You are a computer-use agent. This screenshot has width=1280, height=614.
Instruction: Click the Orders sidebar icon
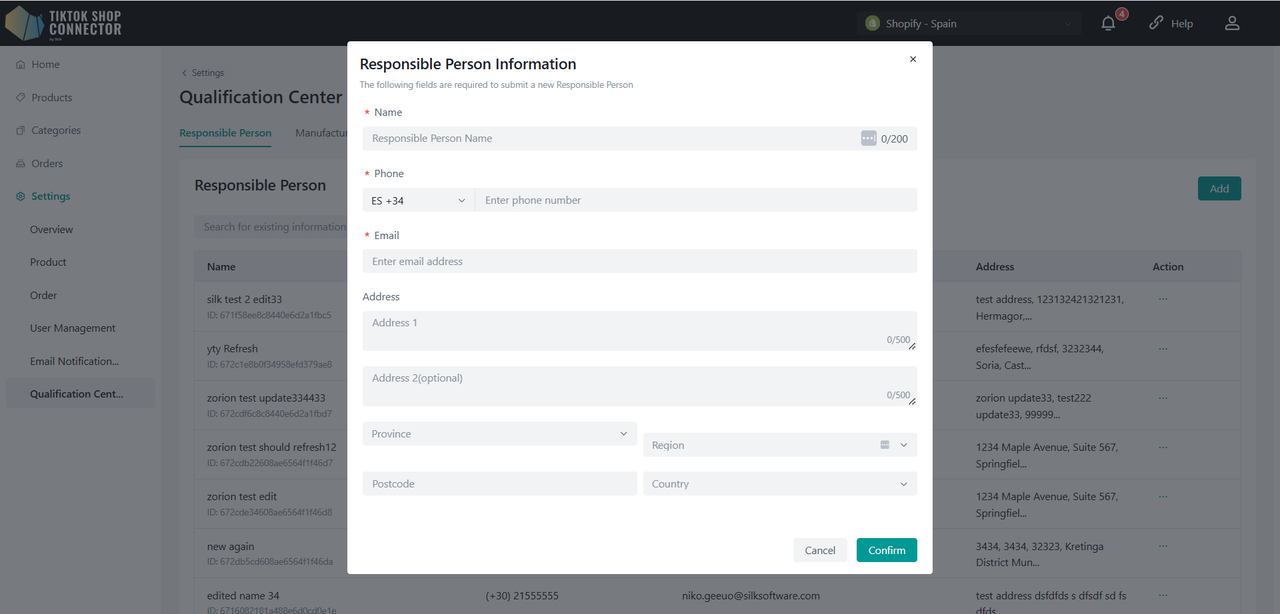(x=19, y=163)
